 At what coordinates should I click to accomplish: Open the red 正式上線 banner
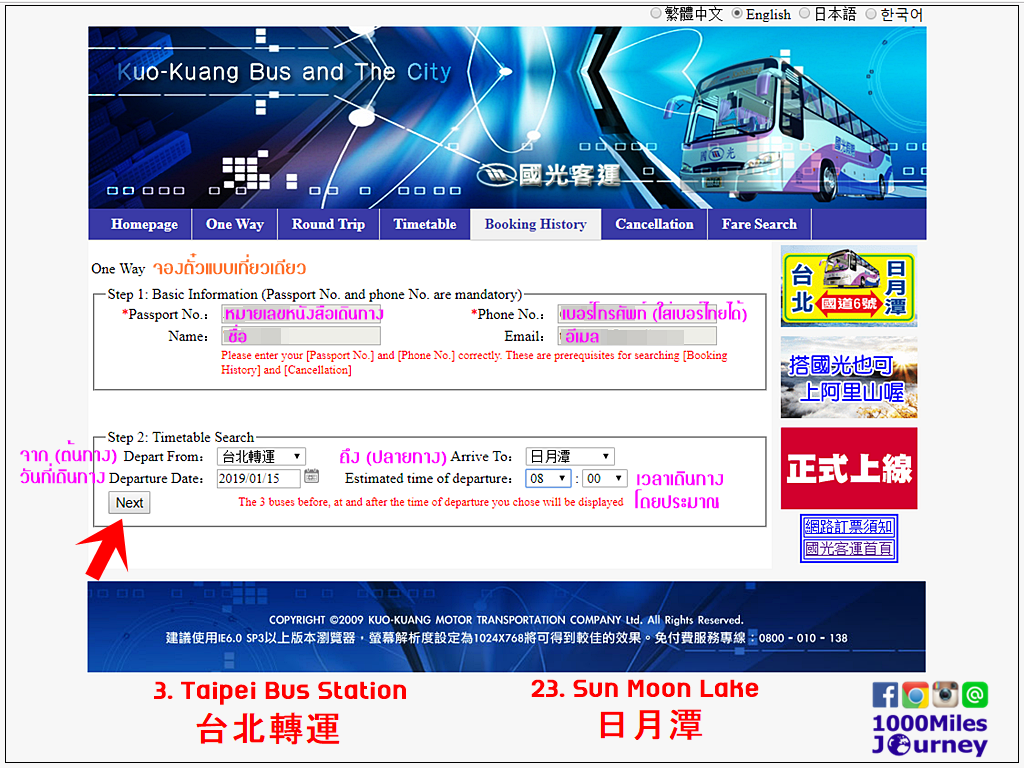click(x=849, y=468)
